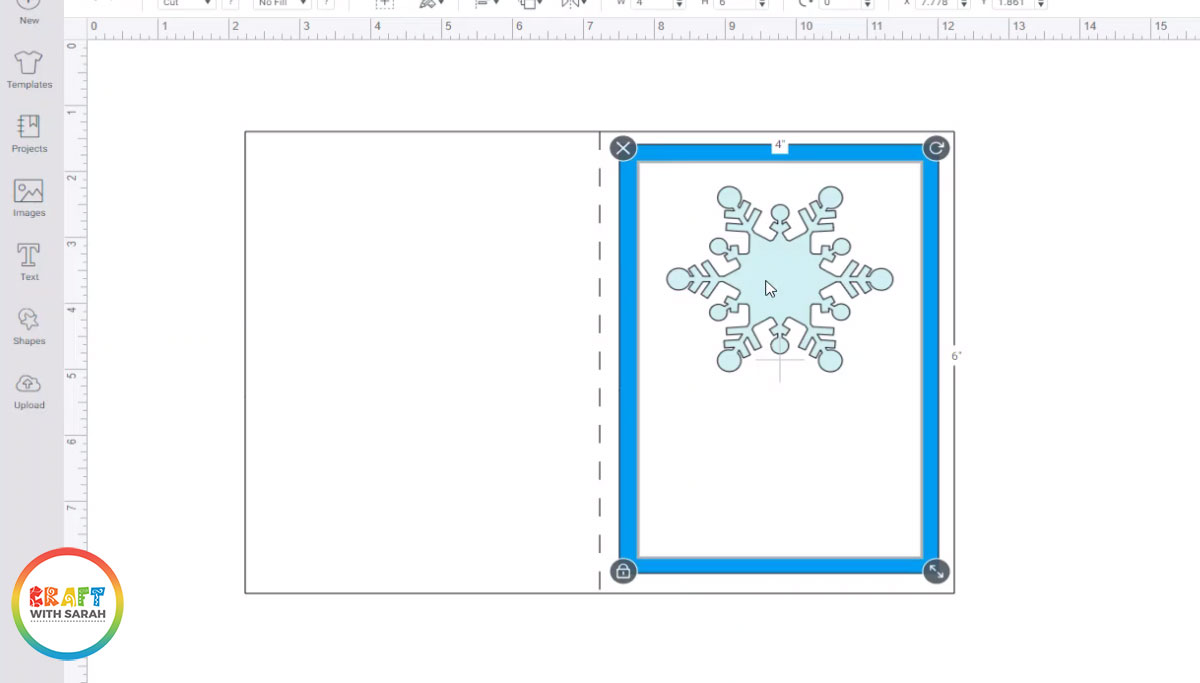Open the Flip options dropdown
The width and height of the screenshot is (1200, 683).
coord(572,4)
